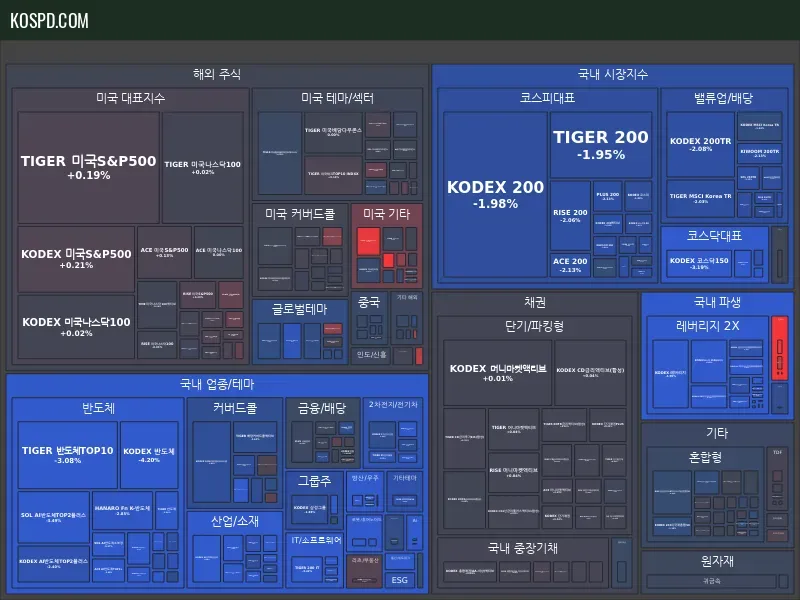Select the KODEX 200 -1.98% tile

tap(495, 195)
